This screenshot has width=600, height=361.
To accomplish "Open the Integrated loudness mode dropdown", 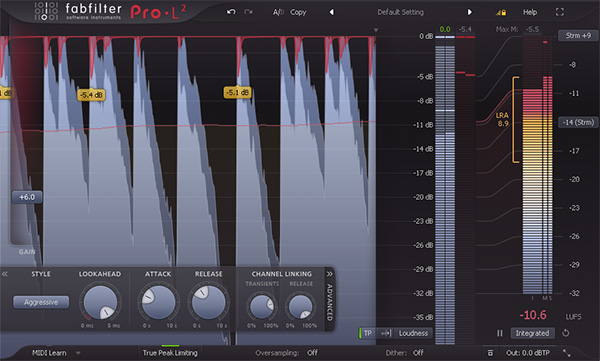I will pyautogui.click(x=532, y=333).
